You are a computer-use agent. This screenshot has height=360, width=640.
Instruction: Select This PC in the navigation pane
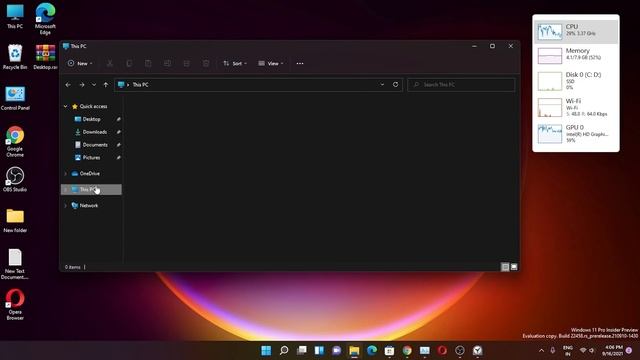(x=91, y=189)
